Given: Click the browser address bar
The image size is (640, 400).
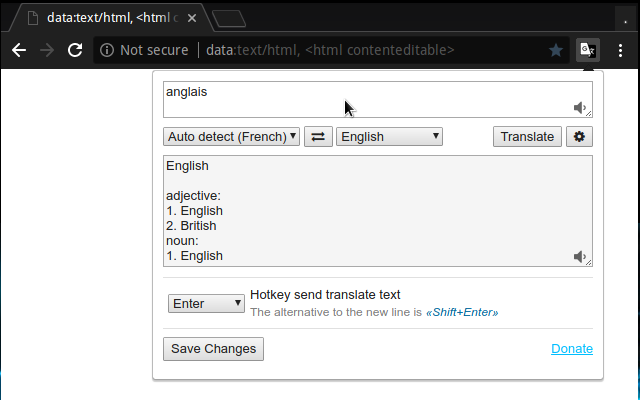Looking at the screenshot, I should click(330, 50).
